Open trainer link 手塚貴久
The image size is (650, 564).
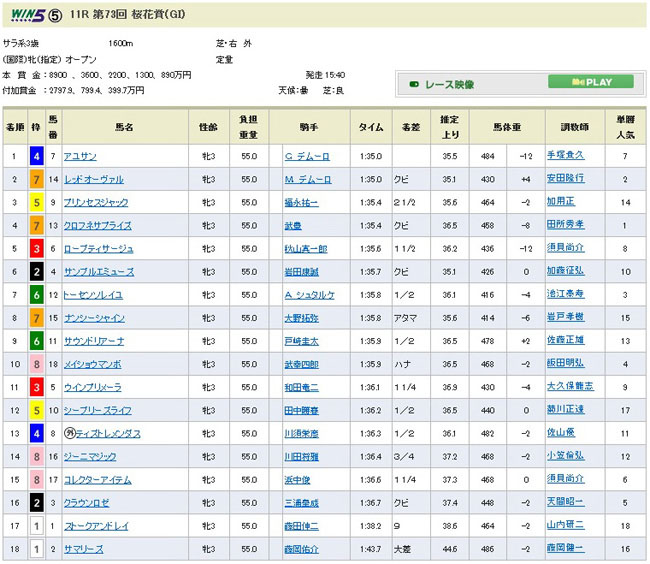[564, 156]
